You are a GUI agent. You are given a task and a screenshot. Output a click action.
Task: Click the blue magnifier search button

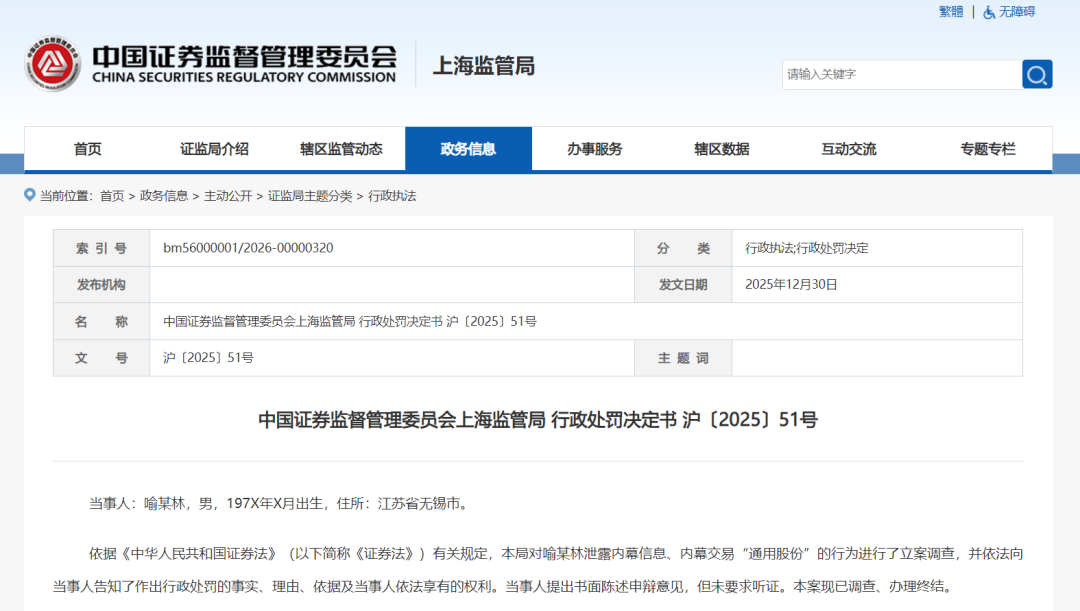1037,74
